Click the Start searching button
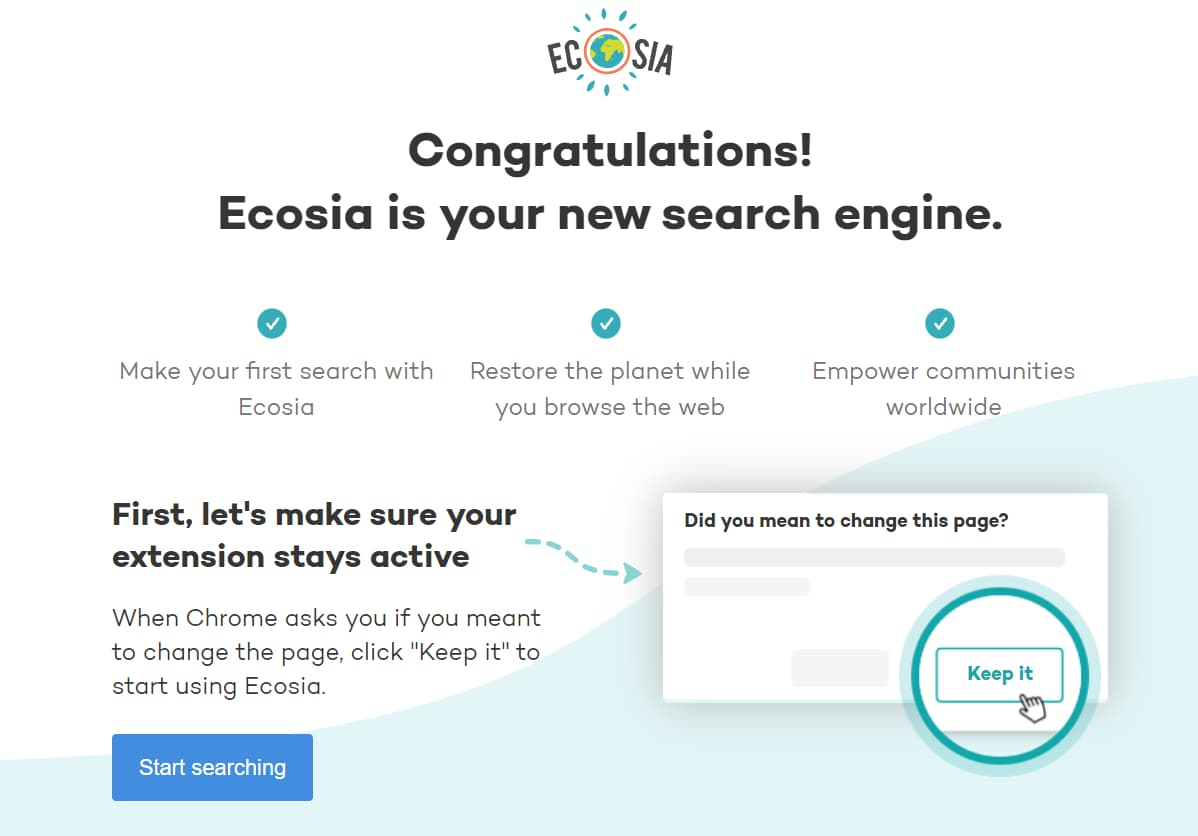 click(x=212, y=767)
